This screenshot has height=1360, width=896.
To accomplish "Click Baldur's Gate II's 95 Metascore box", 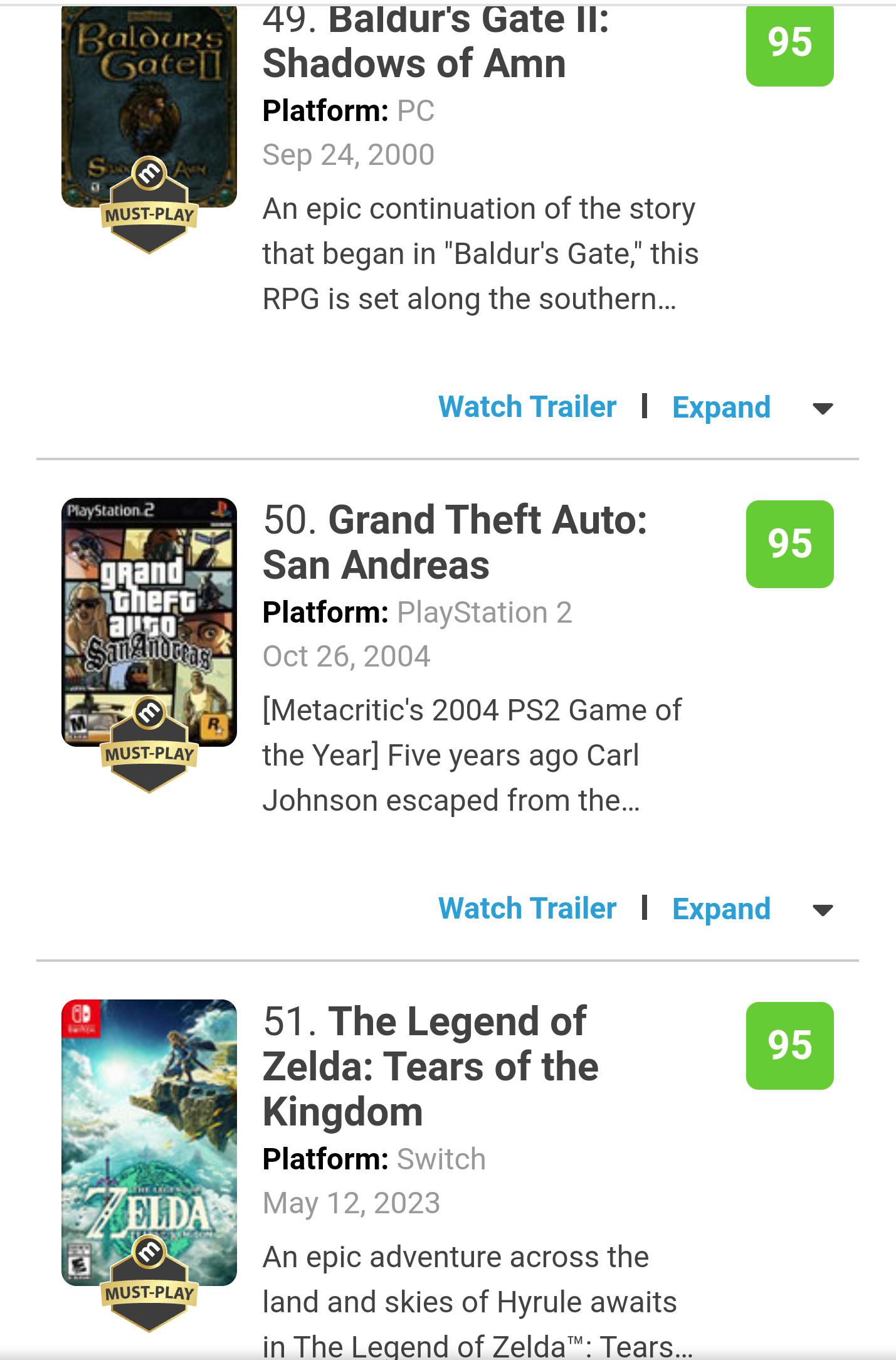I will (x=789, y=44).
